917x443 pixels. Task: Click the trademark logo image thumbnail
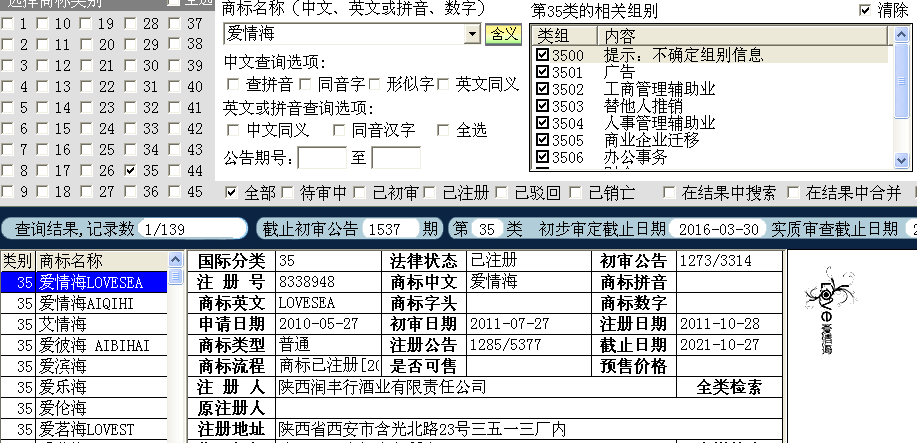[x=829, y=310]
